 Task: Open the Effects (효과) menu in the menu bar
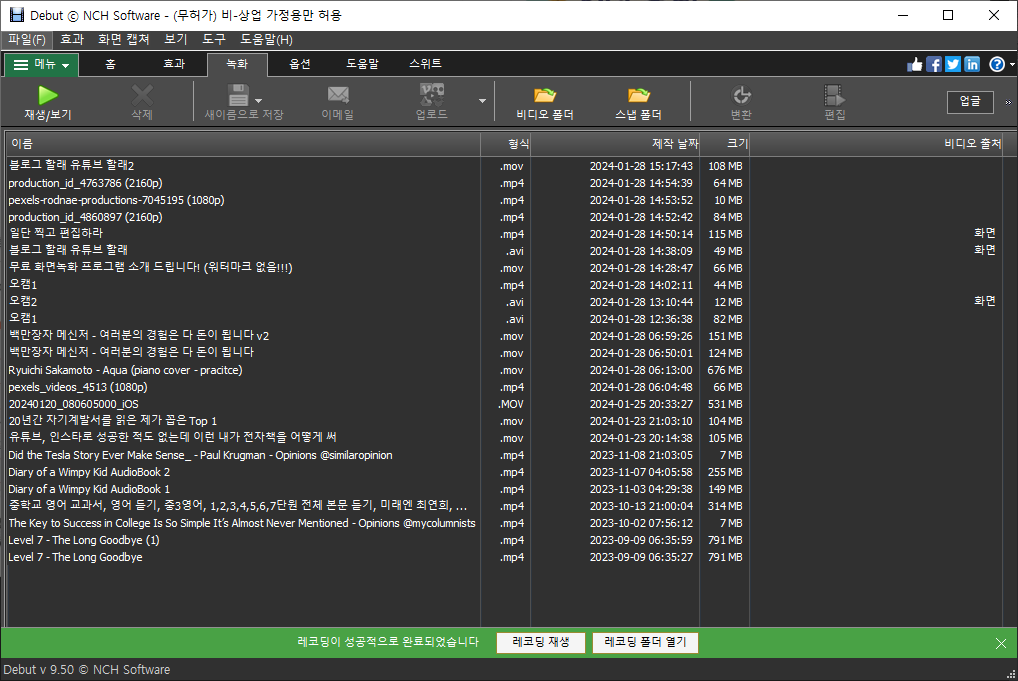[x=72, y=40]
